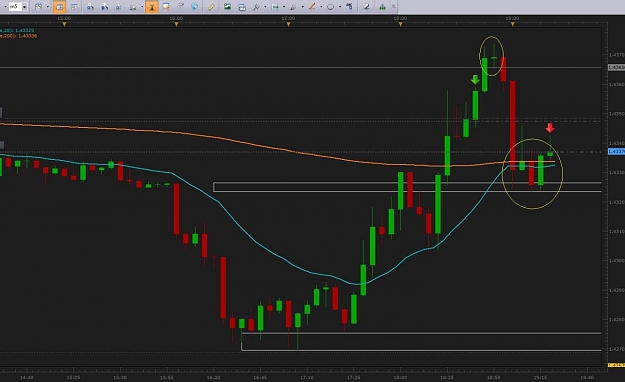The image size is (625, 382).
Task: Click the 18:00 session marker triangle
Action: pyautogui.click(x=401, y=25)
